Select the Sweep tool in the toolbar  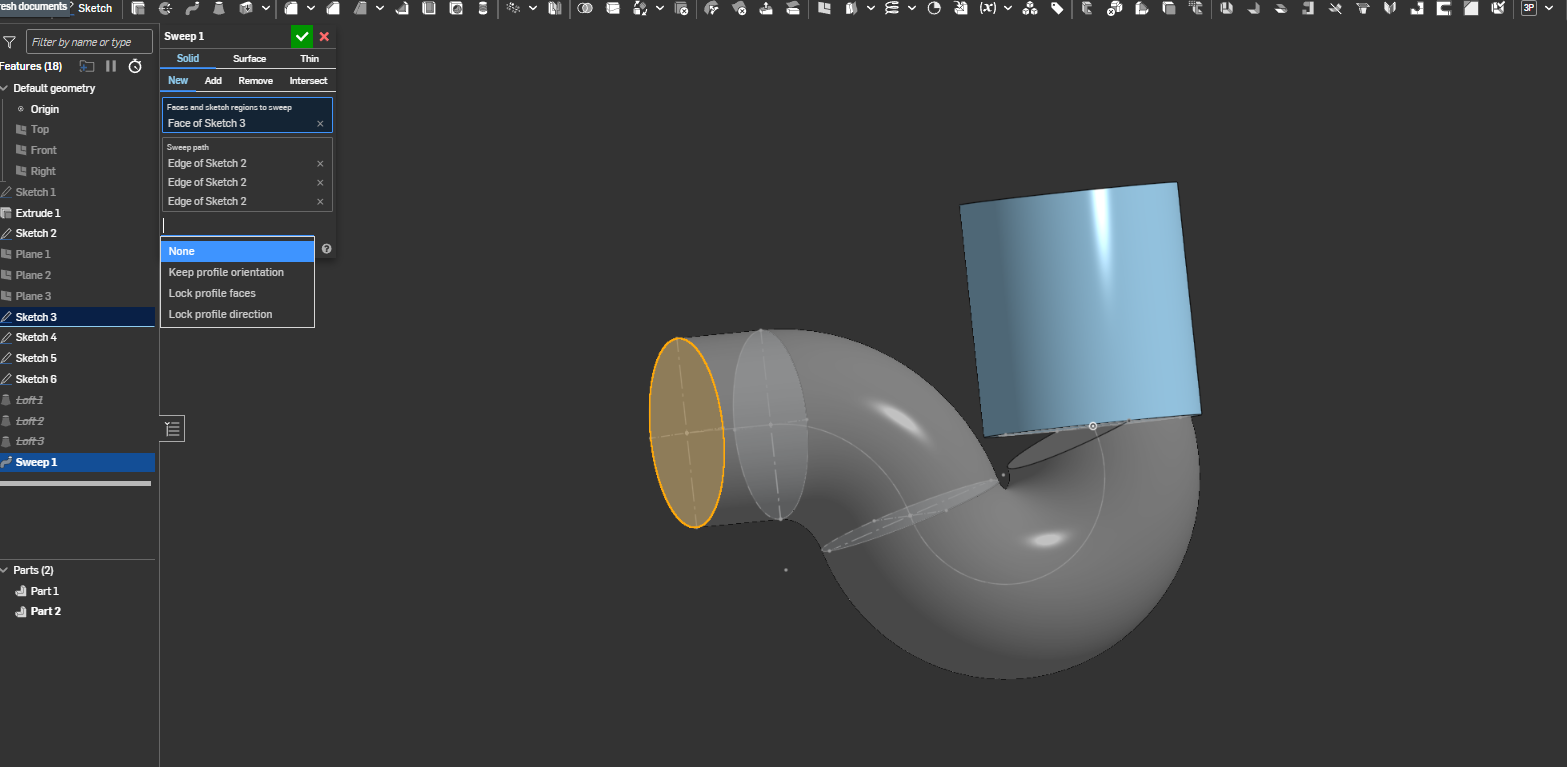click(193, 8)
